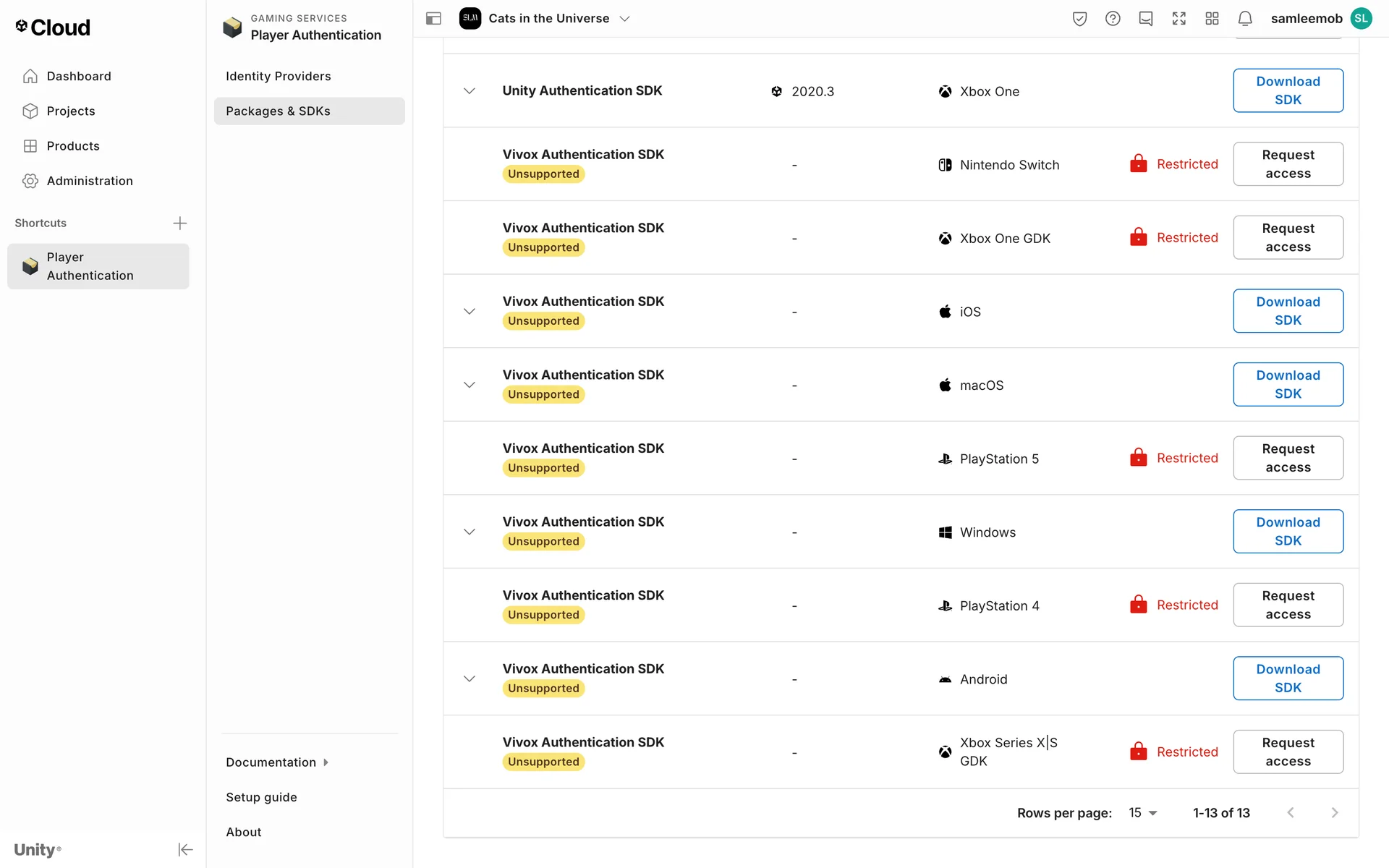Expand the Unity Authentication SDK Xbox One row
Image resolution: width=1389 pixels, height=868 pixels.
[470, 91]
